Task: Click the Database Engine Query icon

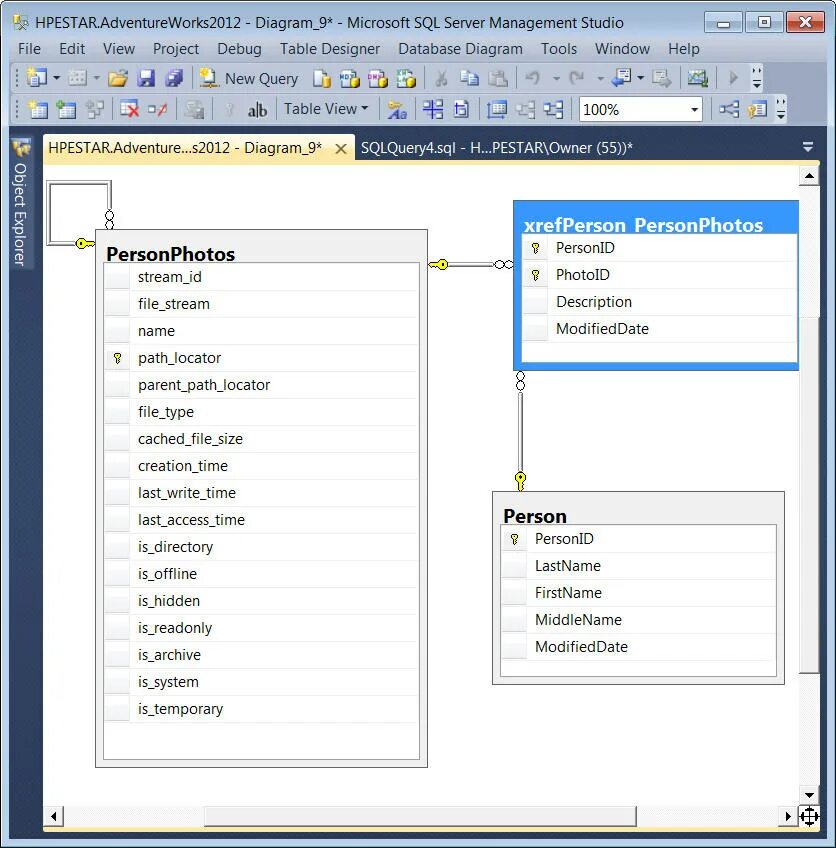Action: coord(321,79)
